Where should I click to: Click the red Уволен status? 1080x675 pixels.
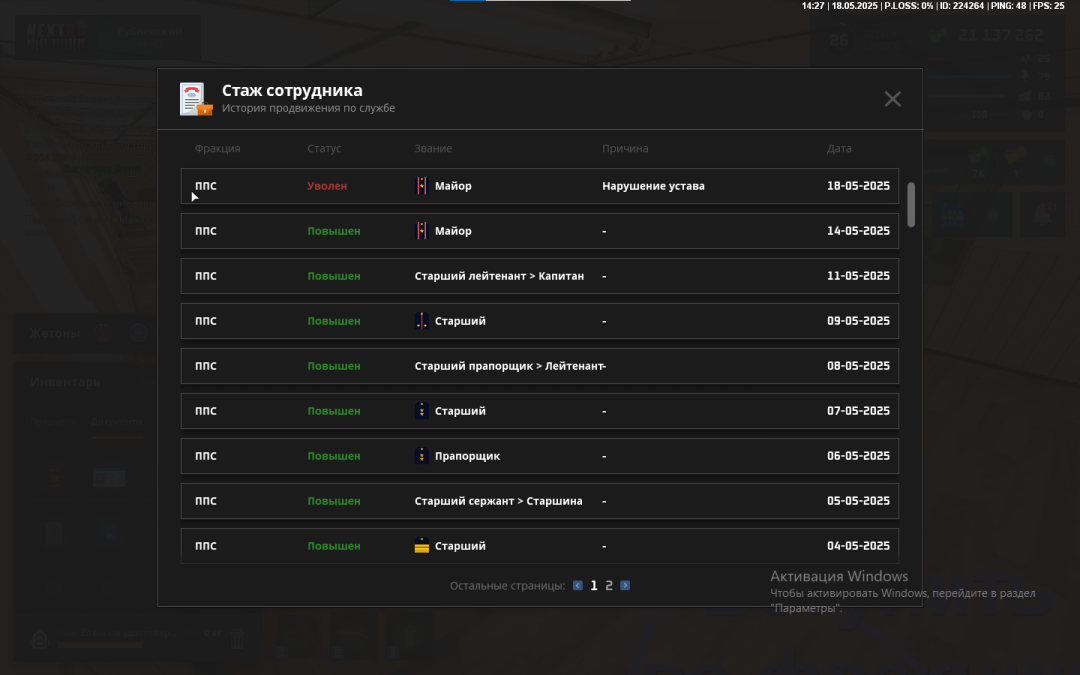pos(327,186)
